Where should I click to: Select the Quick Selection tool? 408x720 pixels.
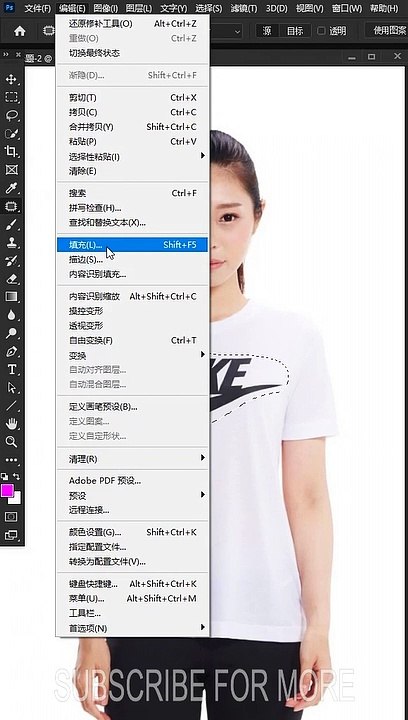click(x=11, y=134)
